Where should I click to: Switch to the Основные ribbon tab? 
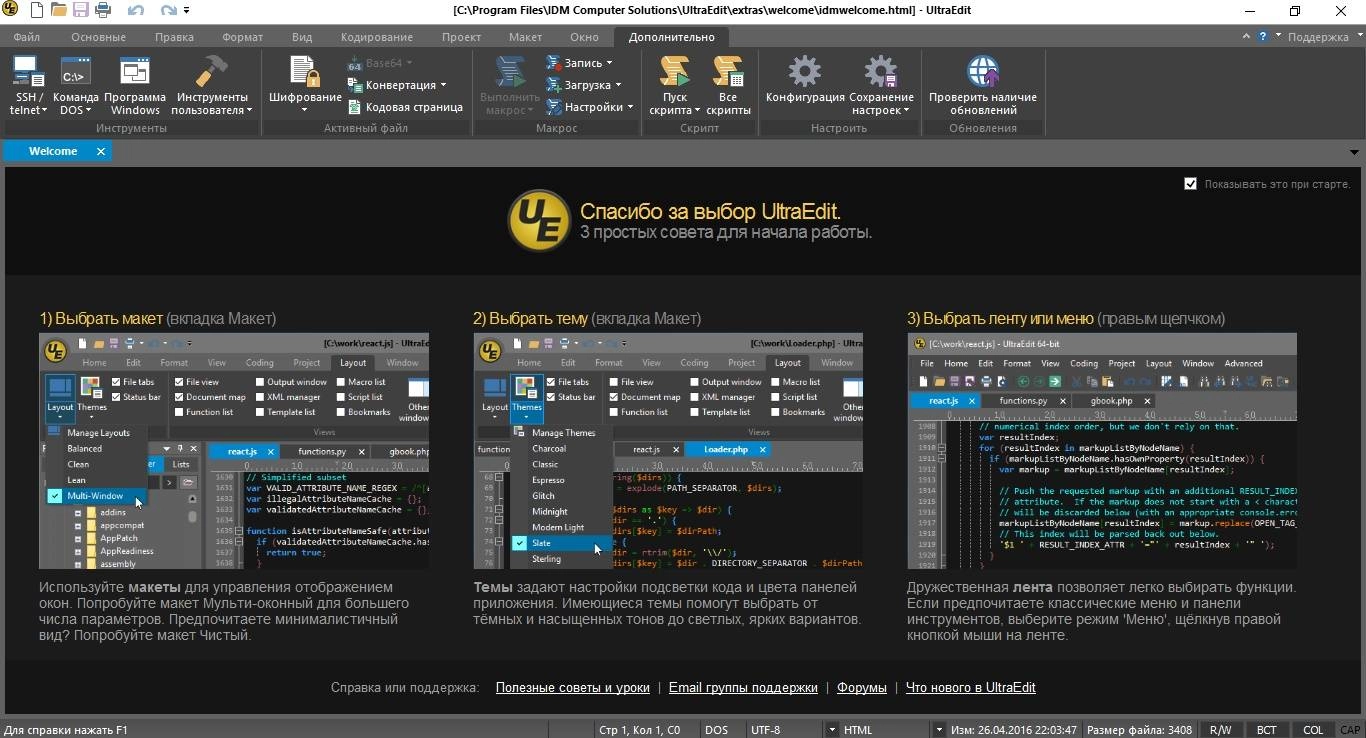point(98,37)
